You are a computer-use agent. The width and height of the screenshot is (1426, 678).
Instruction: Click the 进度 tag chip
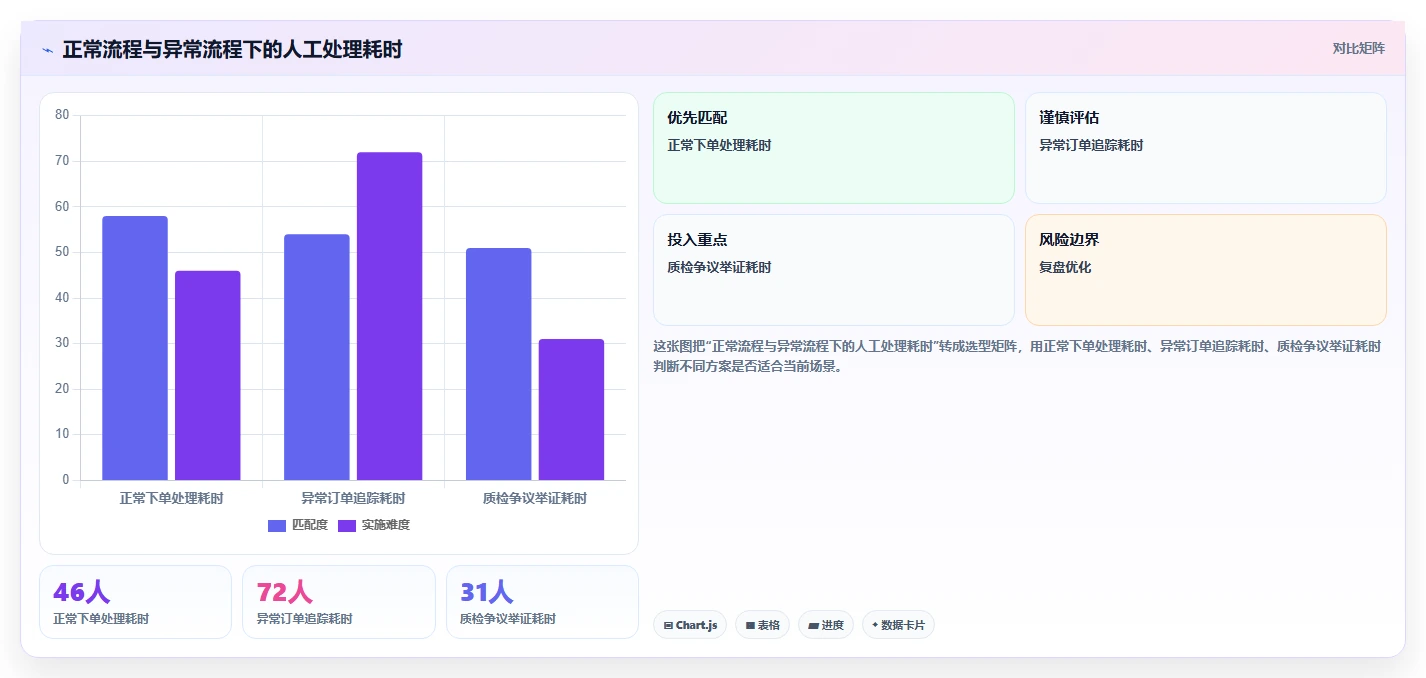pyautogui.click(x=826, y=625)
